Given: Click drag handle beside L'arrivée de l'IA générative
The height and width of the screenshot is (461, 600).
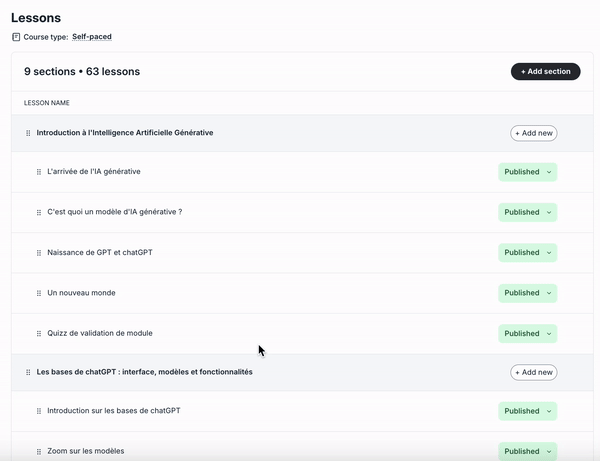Looking at the screenshot, I should [39, 172].
